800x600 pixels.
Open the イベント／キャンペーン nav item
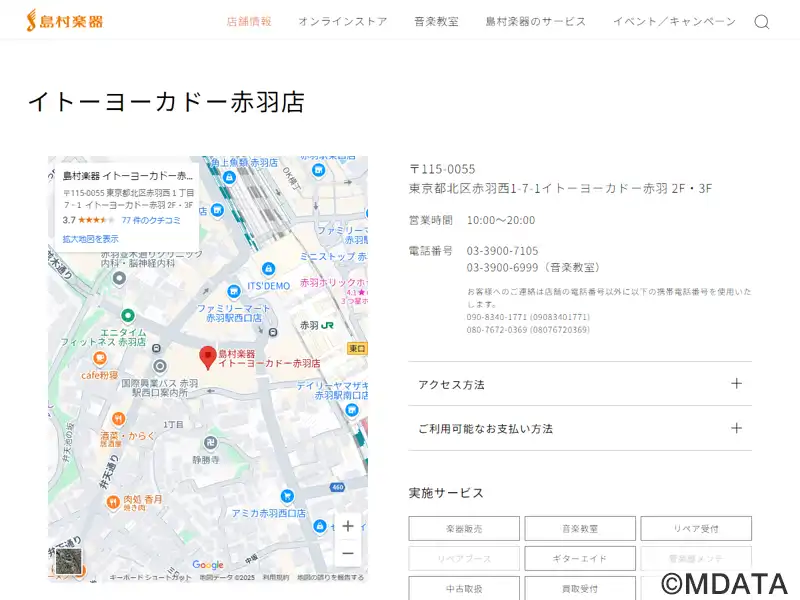click(x=674, y=21)
